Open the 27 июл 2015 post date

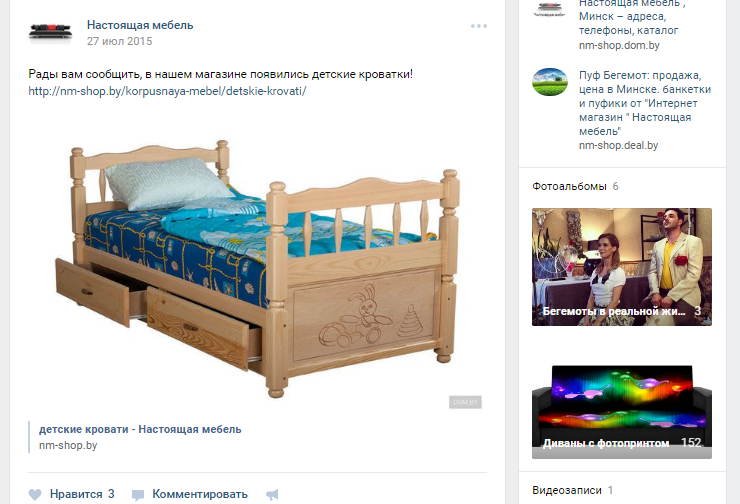(119, 41)
